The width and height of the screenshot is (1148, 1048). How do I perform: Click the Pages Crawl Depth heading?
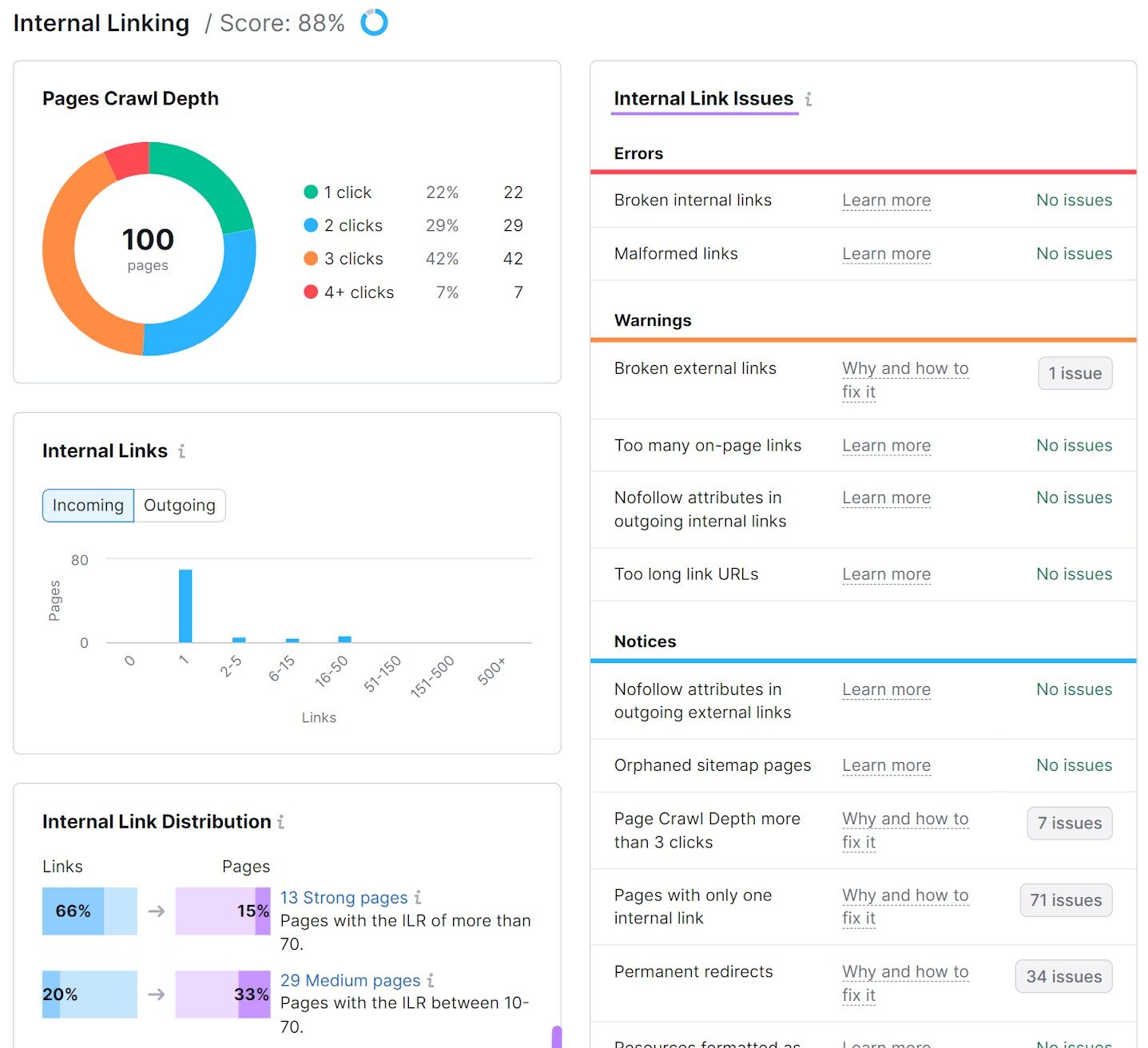130,98
